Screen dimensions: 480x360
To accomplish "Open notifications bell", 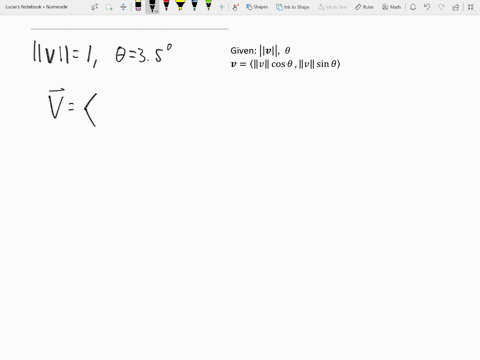I will 413,7.
